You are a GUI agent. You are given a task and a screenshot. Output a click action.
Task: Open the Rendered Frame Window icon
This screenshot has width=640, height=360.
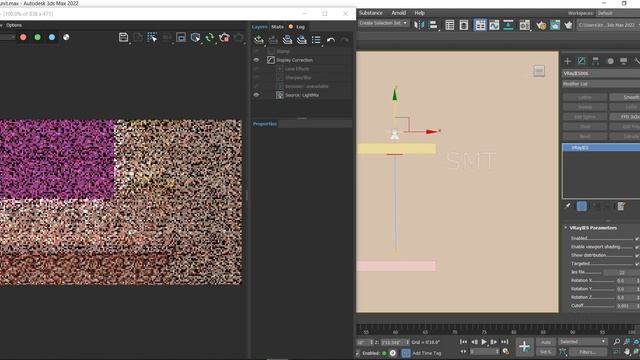(555, 25)
